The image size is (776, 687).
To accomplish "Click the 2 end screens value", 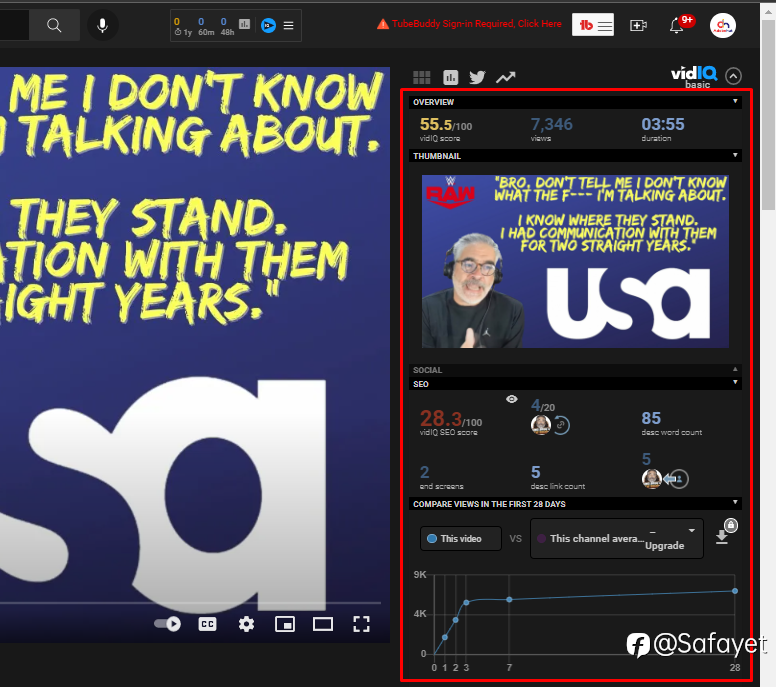I will pyautogui.click(x=425, y=472).
